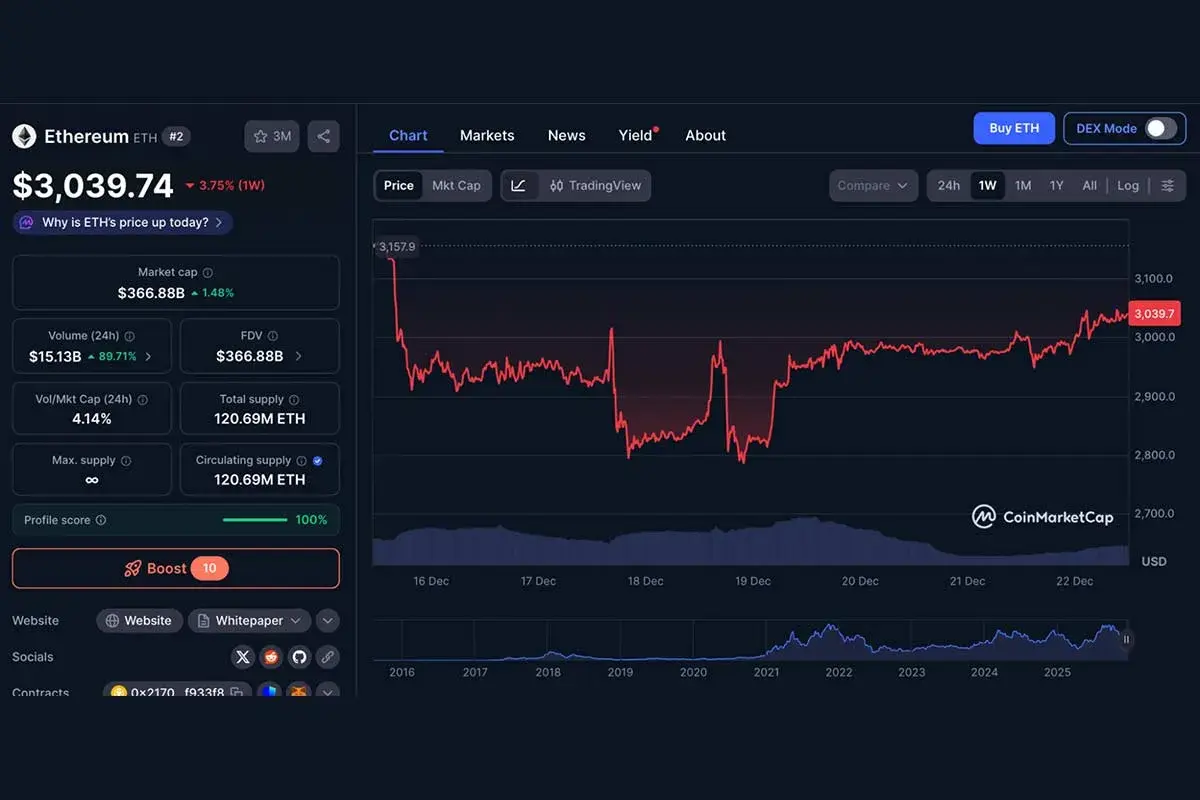Copy the ETH contract address
Screen dimensions: 1200x800
tap(238, 691)
